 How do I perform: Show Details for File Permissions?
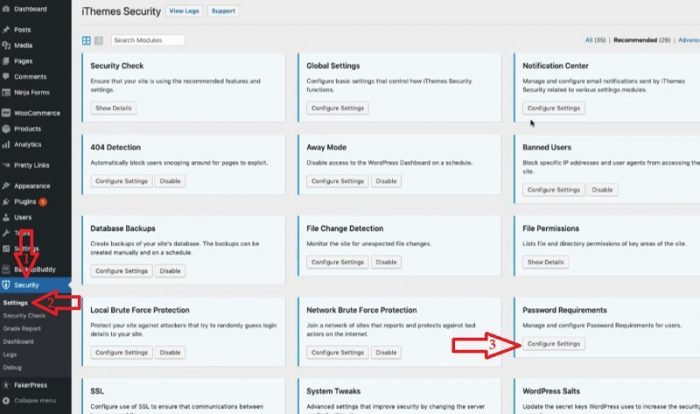(546, 262)
